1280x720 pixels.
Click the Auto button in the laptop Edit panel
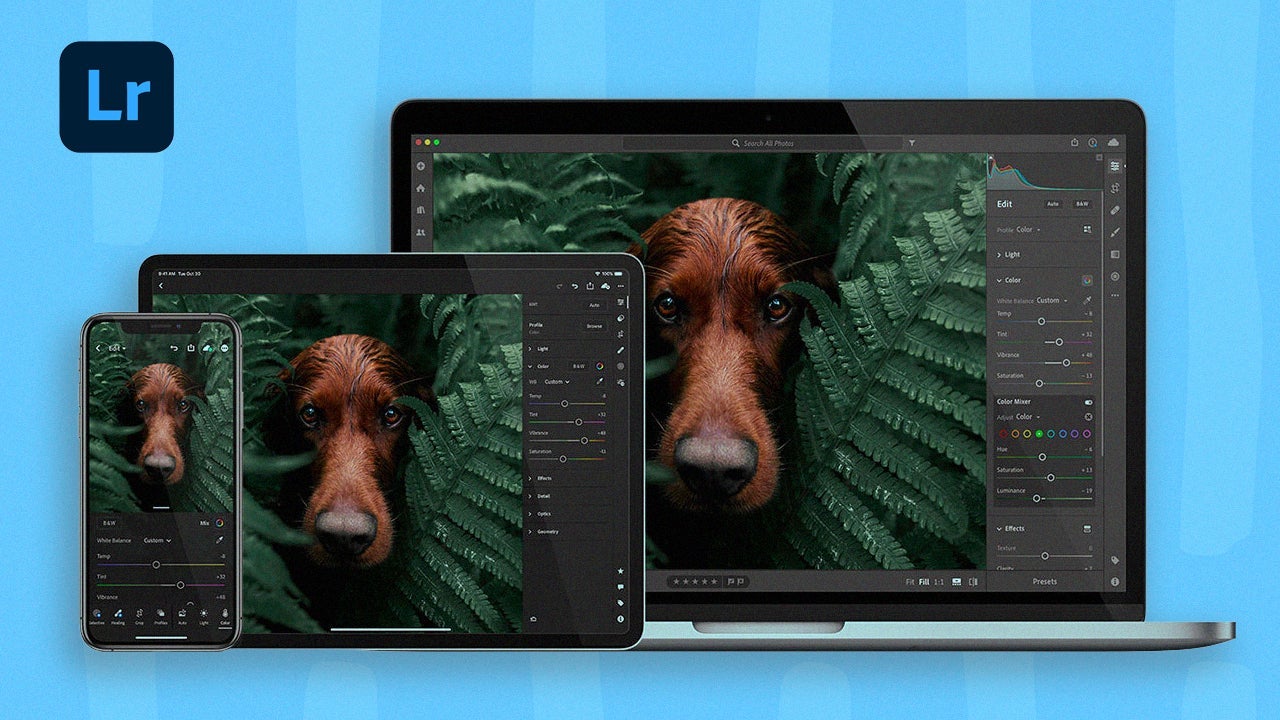pos(1053,204)
